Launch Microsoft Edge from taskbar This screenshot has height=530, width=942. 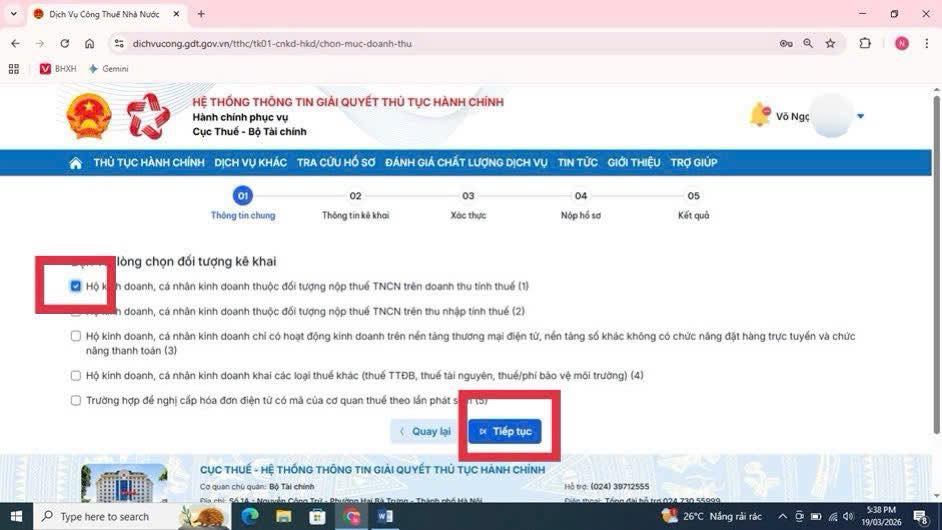coord(250,516)
